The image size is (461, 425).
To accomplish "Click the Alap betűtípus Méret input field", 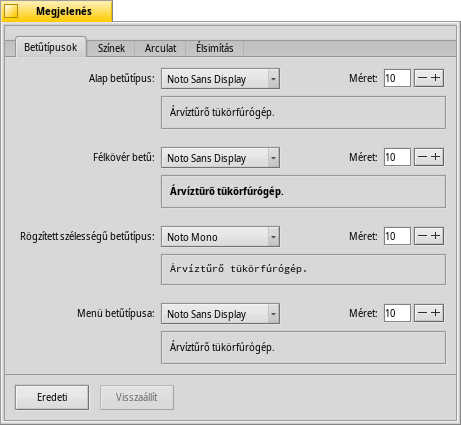I will click(397, 78).
